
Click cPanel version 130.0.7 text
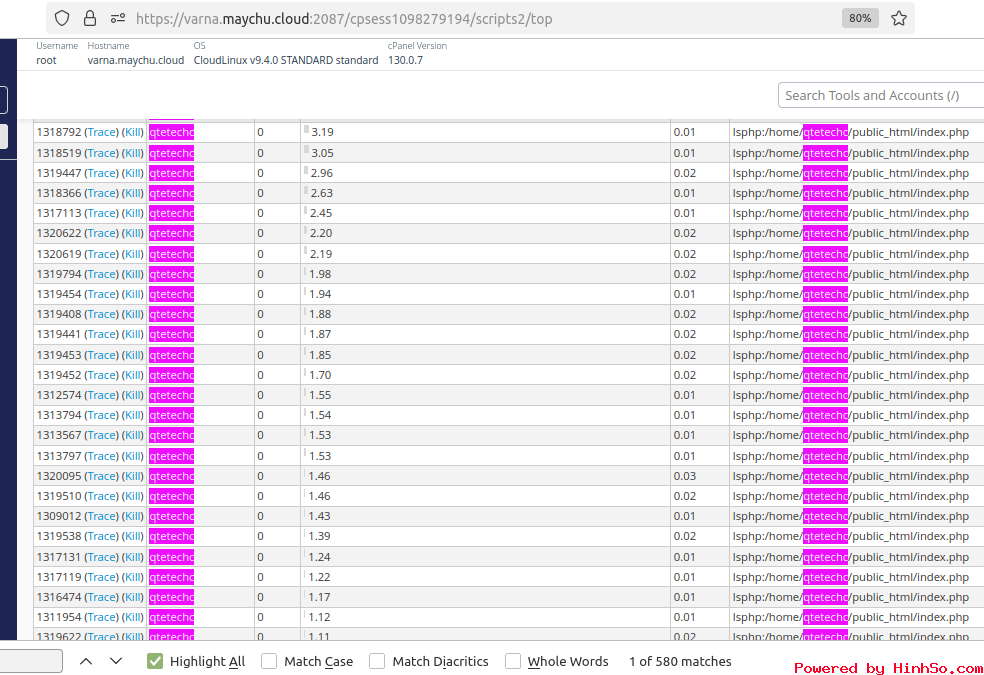point(405,60)
